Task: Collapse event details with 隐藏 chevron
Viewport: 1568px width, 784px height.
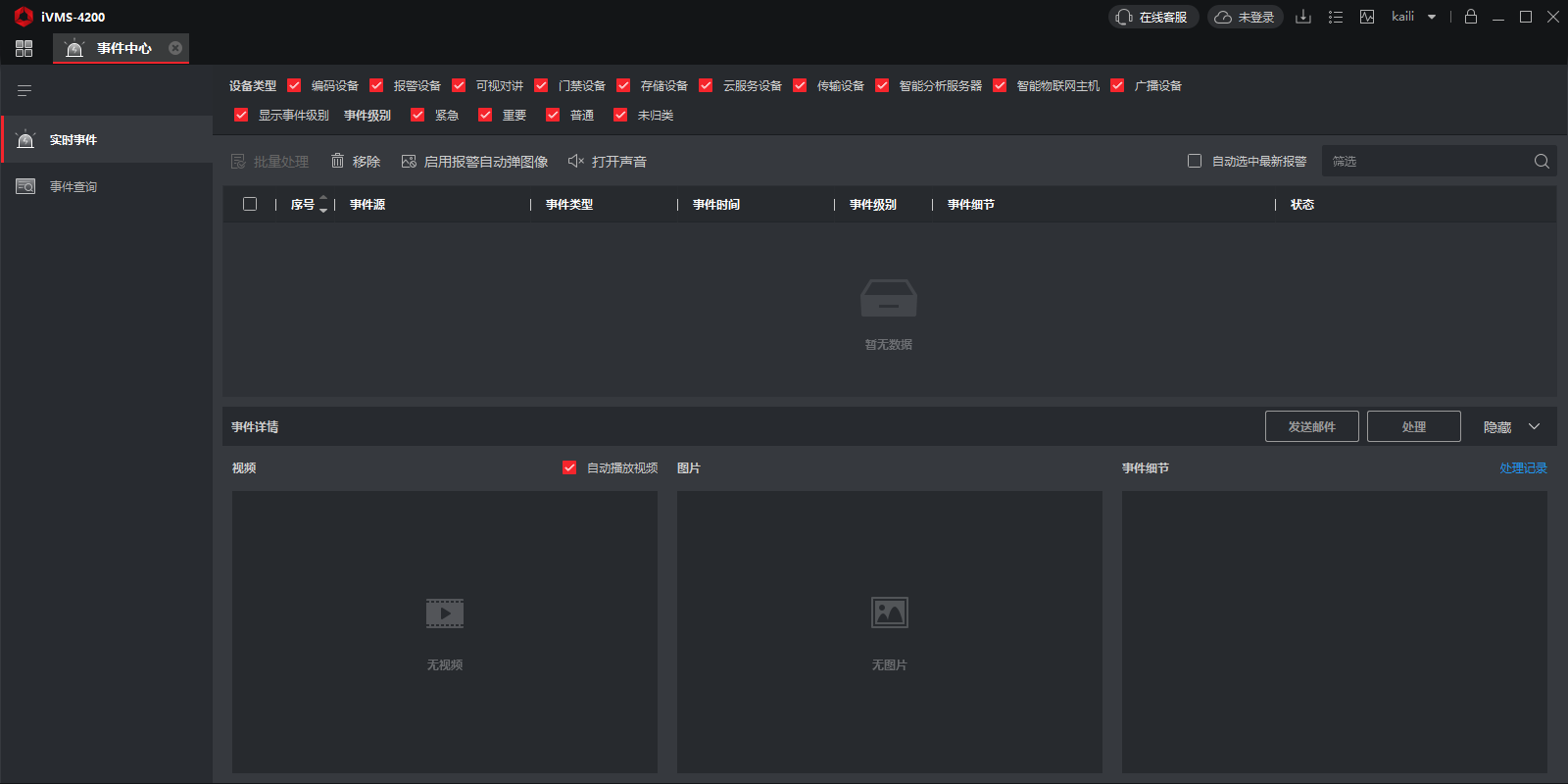Action: pos(1534,427)
